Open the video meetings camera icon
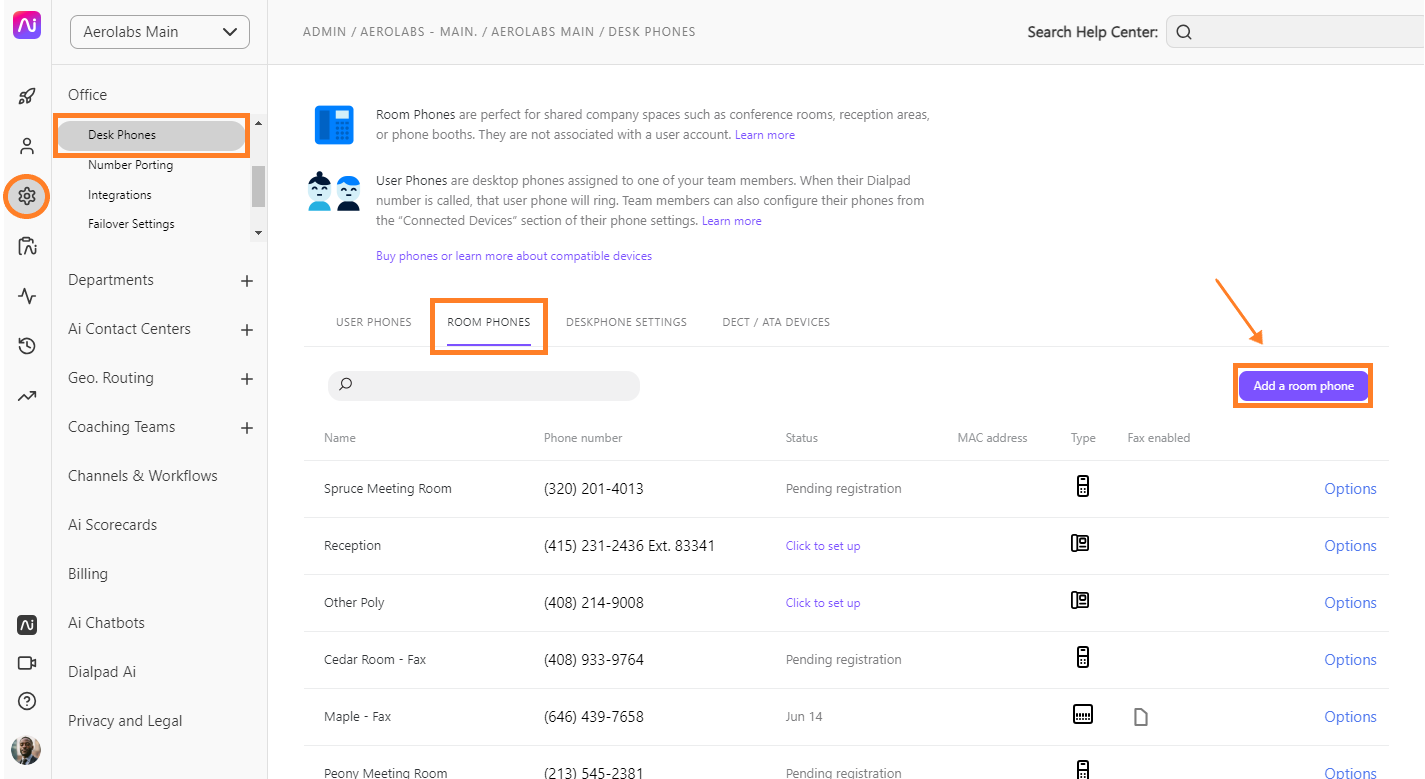 click(27, 663)
